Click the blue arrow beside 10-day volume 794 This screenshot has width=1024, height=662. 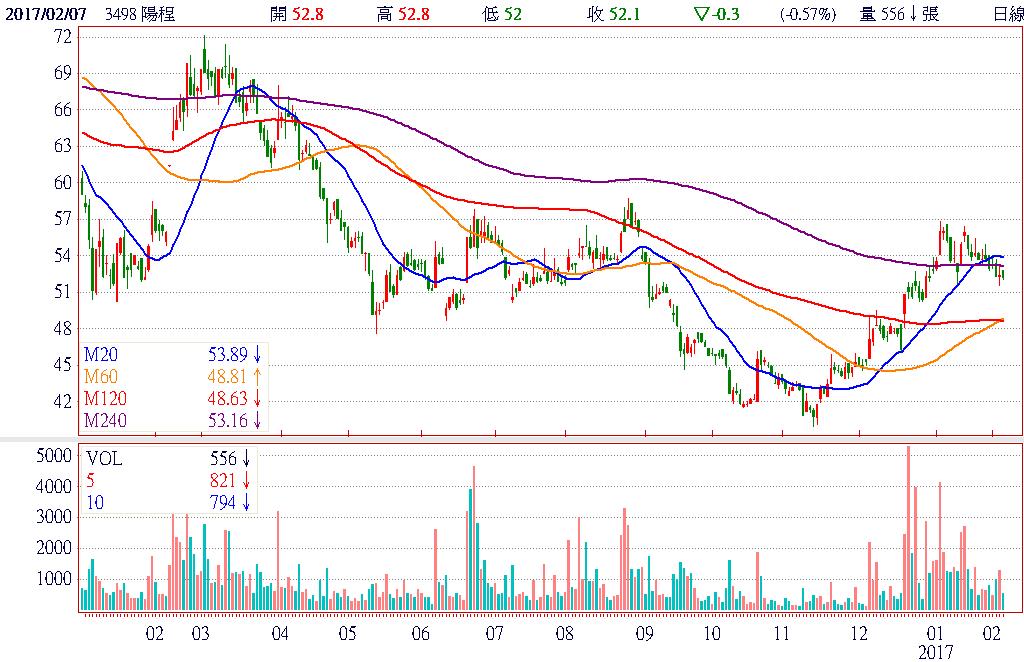pos(246,503)
